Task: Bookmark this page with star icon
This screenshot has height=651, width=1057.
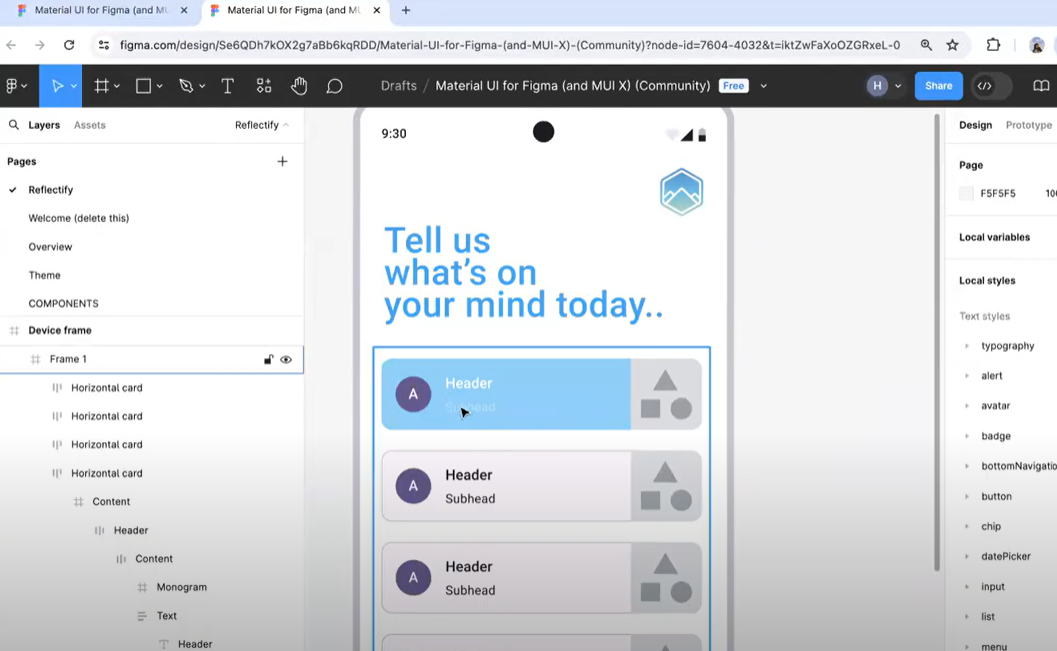Action: (952, 45)
